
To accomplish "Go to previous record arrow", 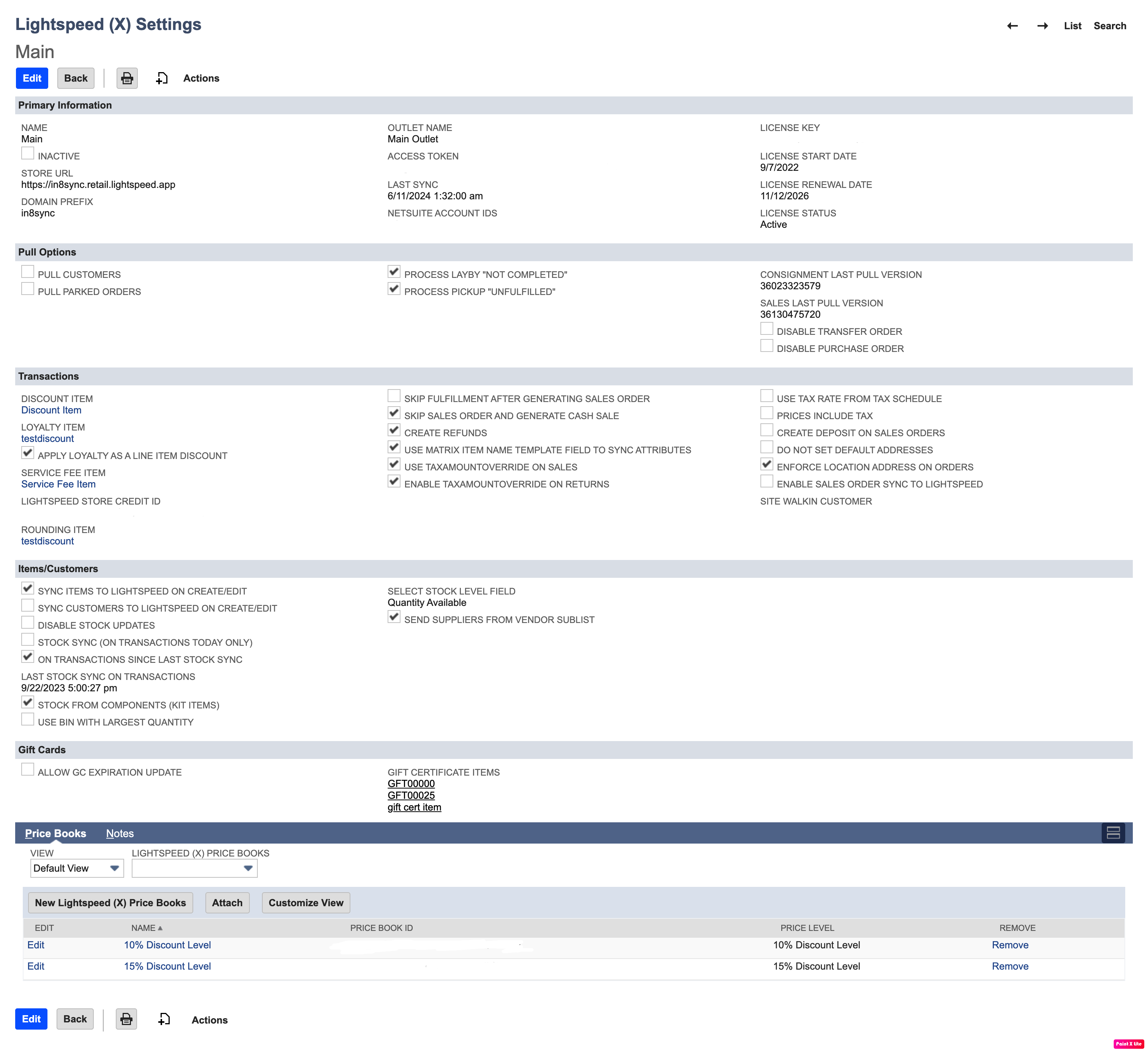I will 1012,26.
